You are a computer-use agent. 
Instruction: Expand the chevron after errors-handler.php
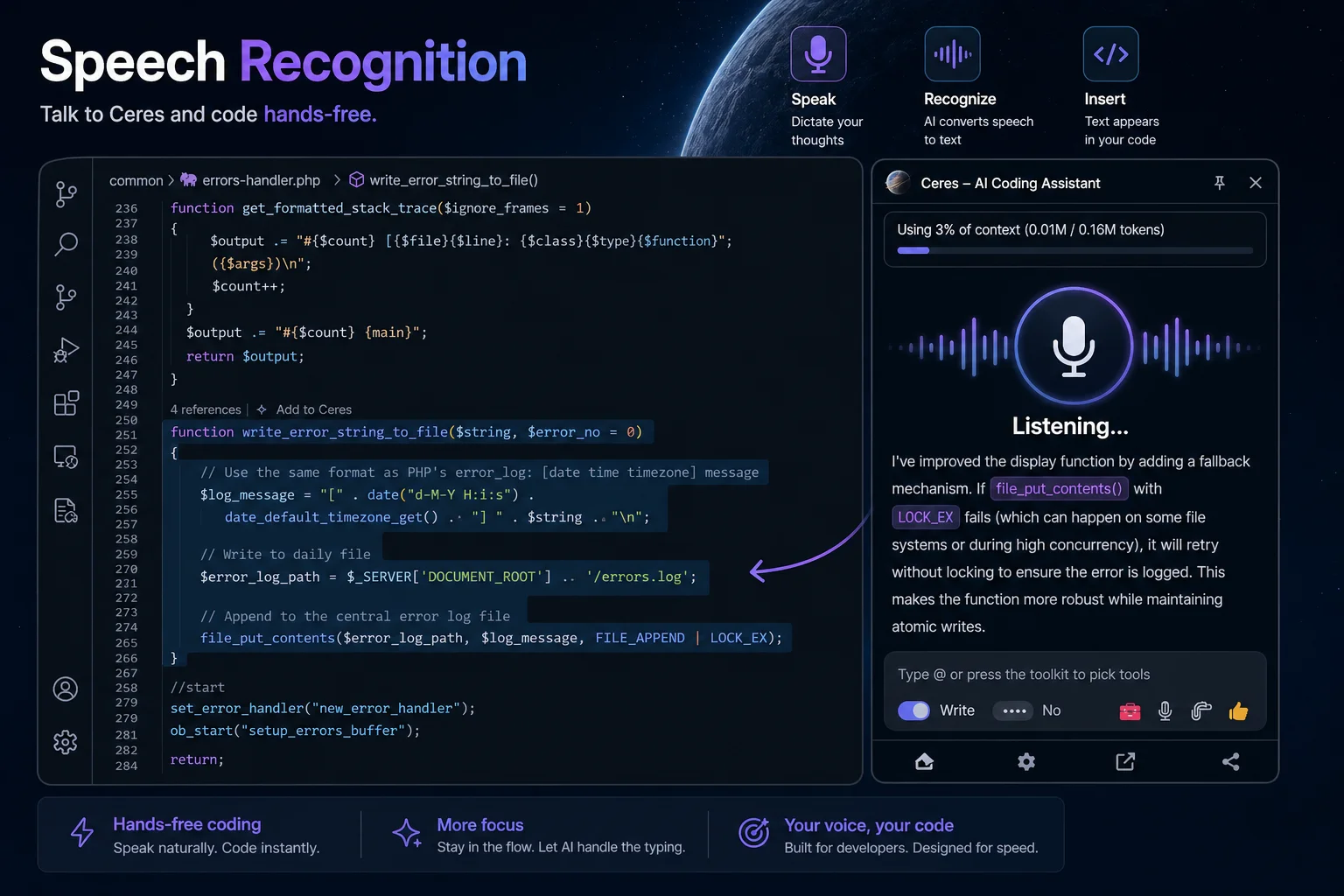coord(335,179)
